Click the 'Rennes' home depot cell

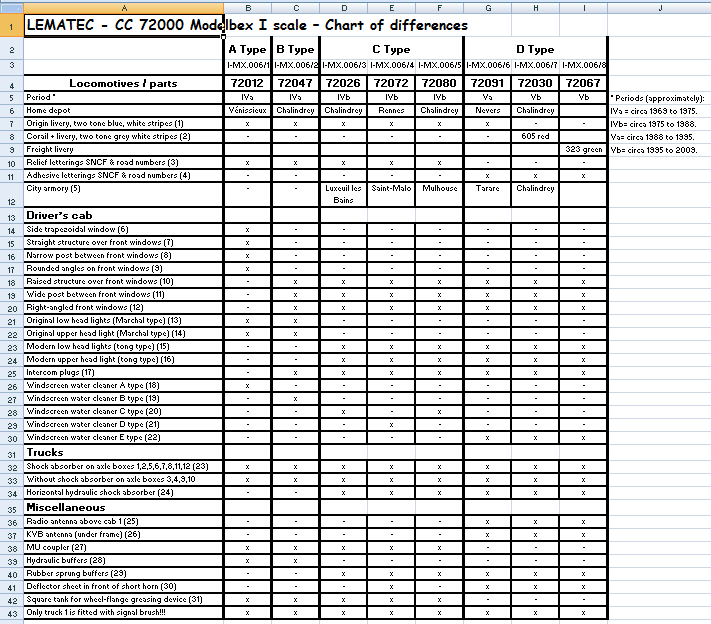point(391,110)
